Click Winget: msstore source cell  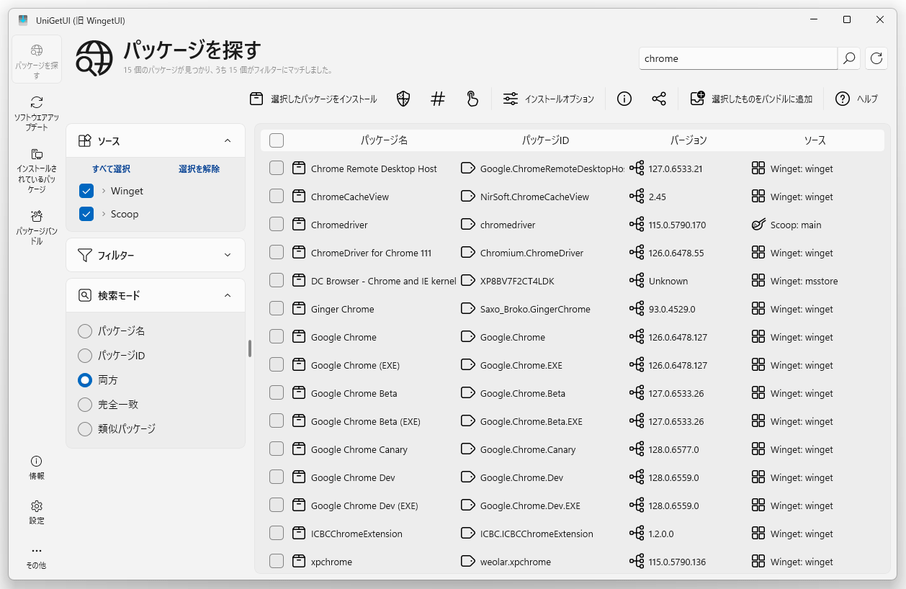(804, 281)
